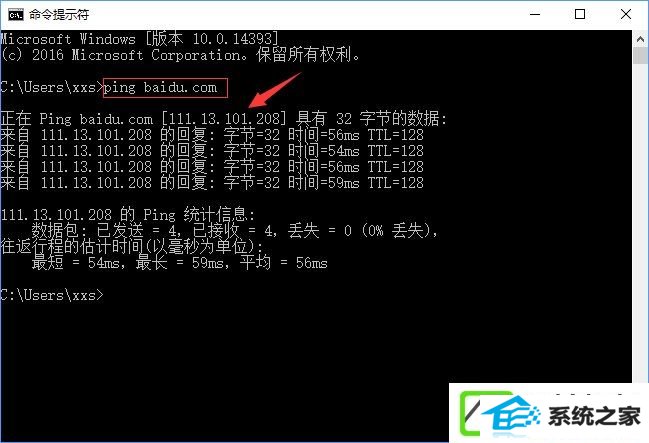The image size is (649, 443).
Task: Click the red arrow annotation
Action: (x=274, y=90)
